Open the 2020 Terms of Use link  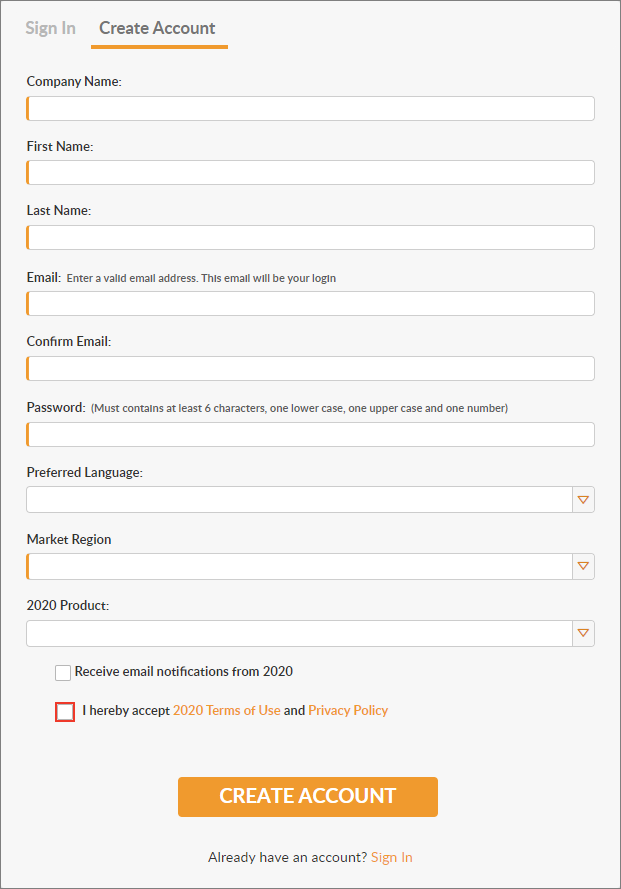(227, 710)
